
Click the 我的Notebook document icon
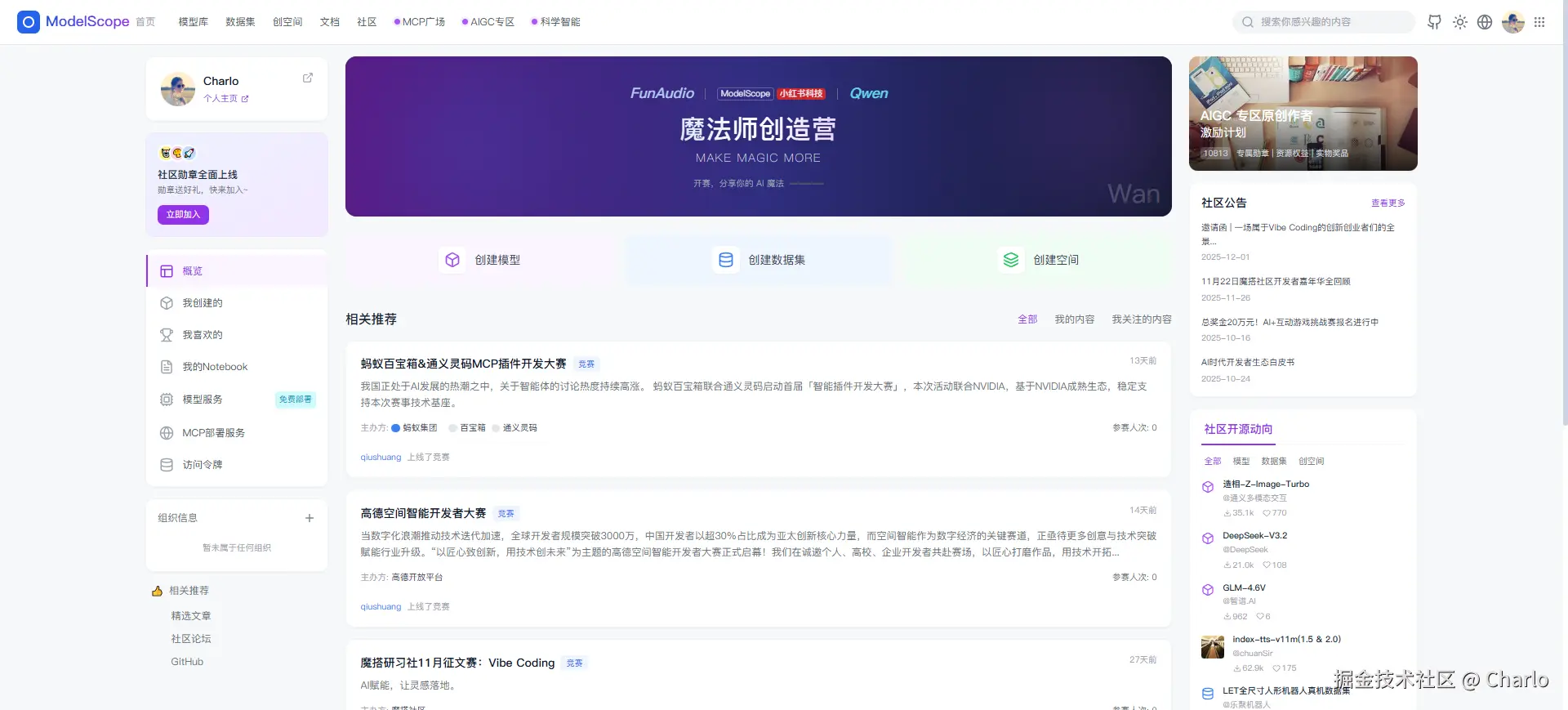[167, 367]
